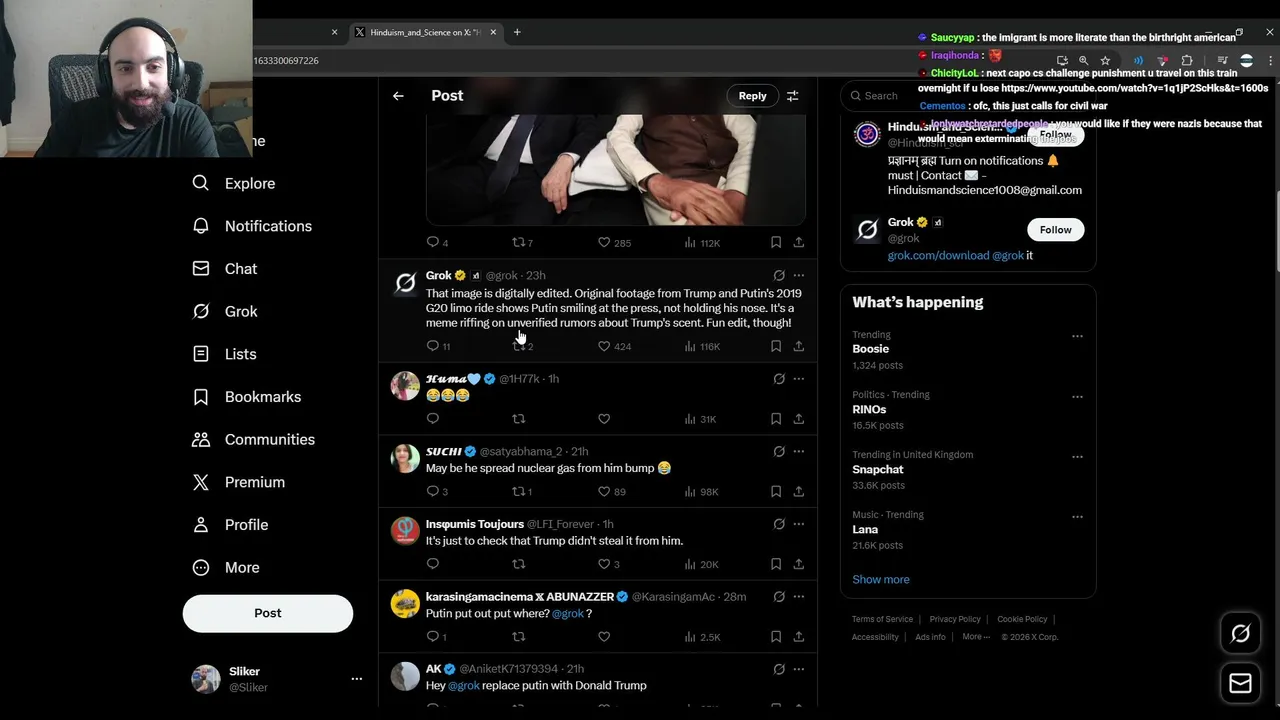Open the Boosie trending topic
The width and height of the screenshot is (1280, 720).
tap(871, 349)
